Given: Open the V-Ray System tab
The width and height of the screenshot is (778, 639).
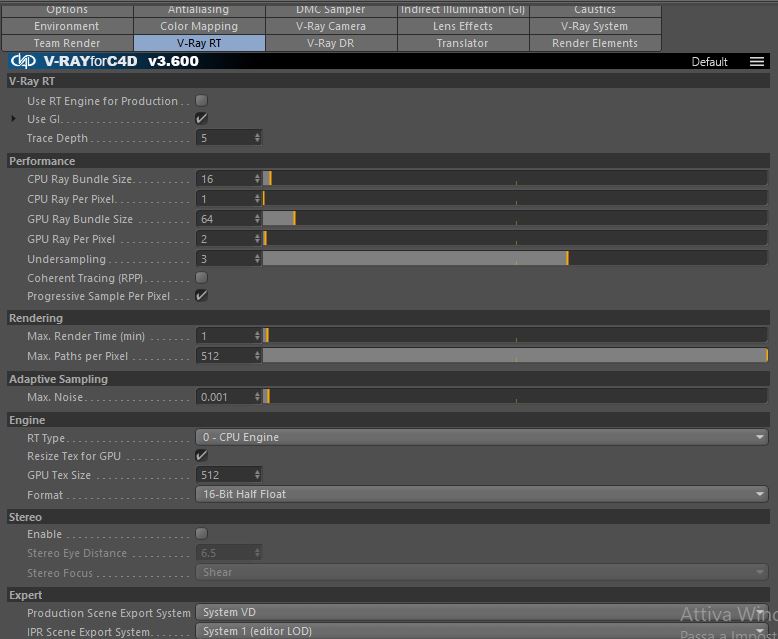Looking at the screenshot, I should (x=595, y=26).
